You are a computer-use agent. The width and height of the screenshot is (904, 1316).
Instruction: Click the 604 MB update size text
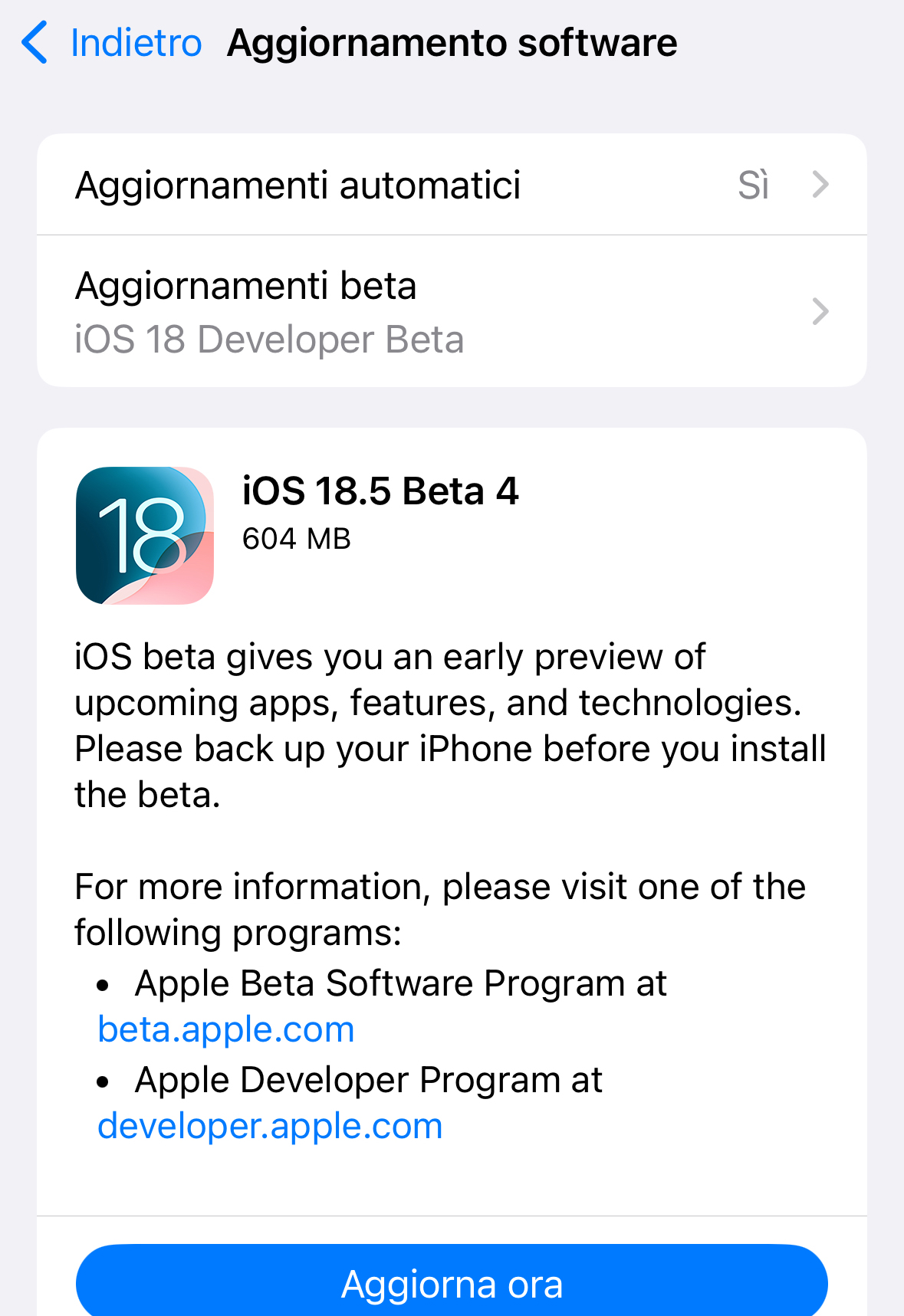pyautogui.click(x=297, y=539)
